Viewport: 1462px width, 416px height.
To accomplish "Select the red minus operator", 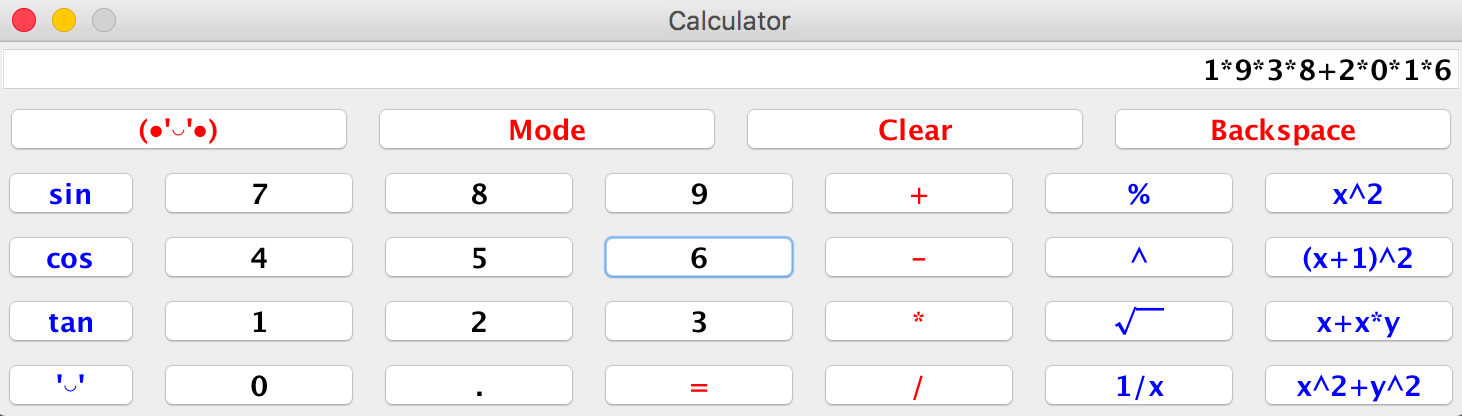I will coord(919,258).
